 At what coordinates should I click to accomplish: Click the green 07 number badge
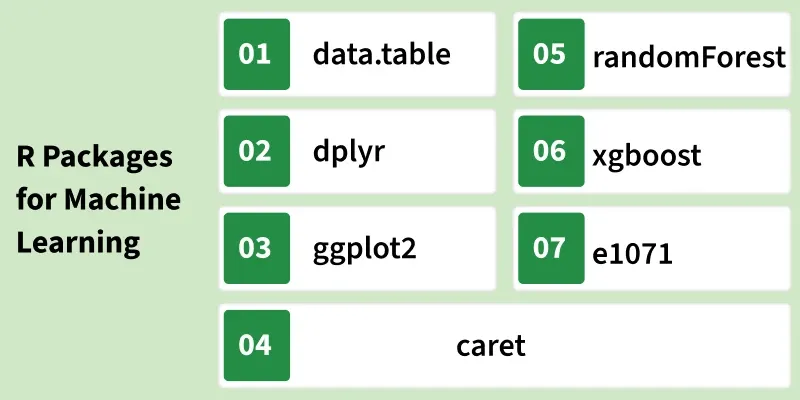pos(551,248)
